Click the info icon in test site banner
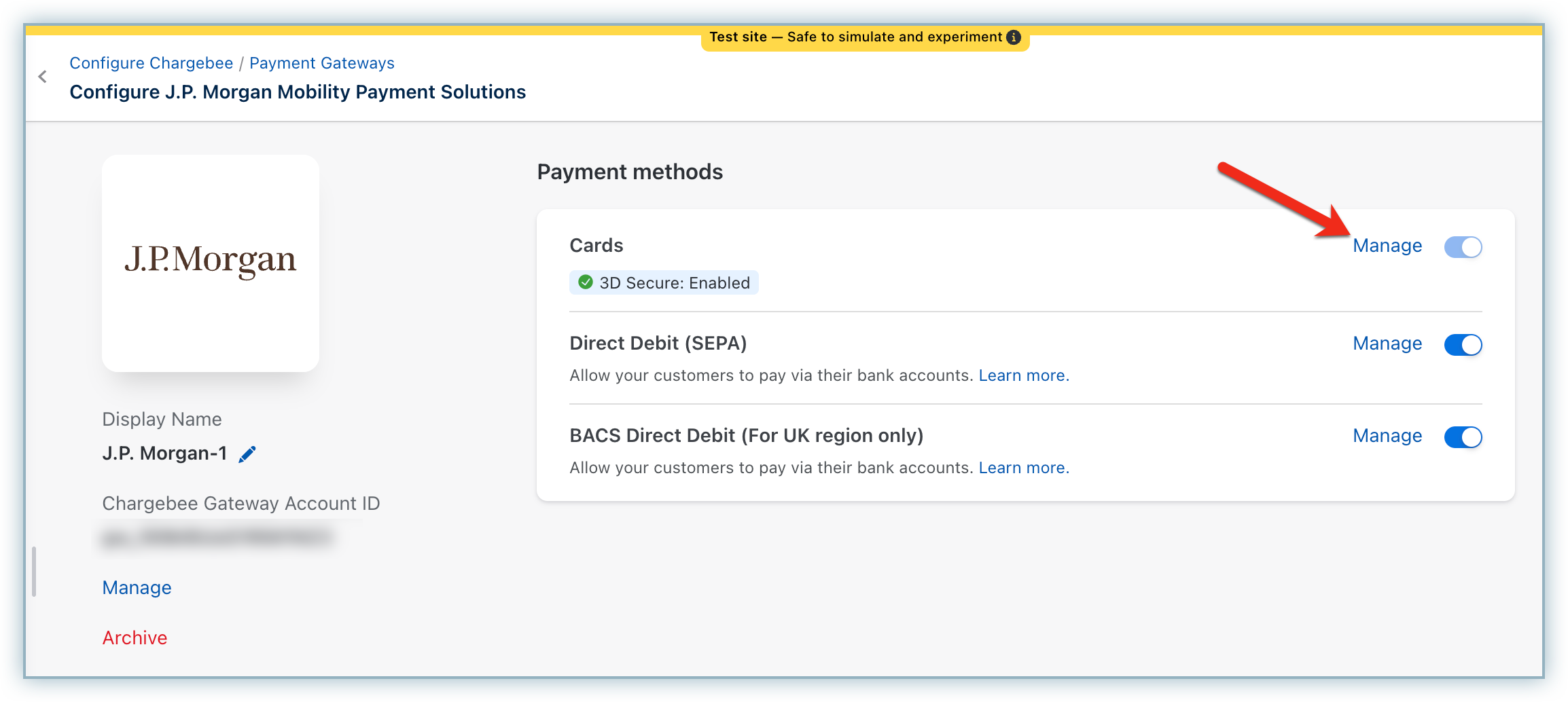1568x702 pixels. [x=1014, y=37]
